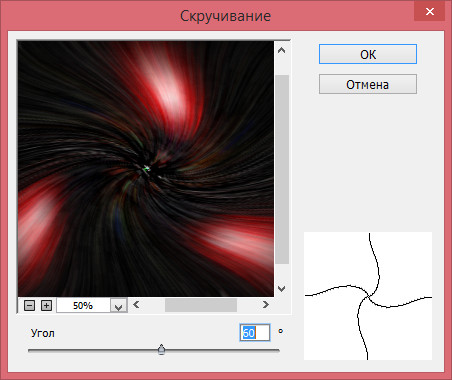452x380 pixels.
Task: Close the Скручивание dialog window
Action: 430,12
